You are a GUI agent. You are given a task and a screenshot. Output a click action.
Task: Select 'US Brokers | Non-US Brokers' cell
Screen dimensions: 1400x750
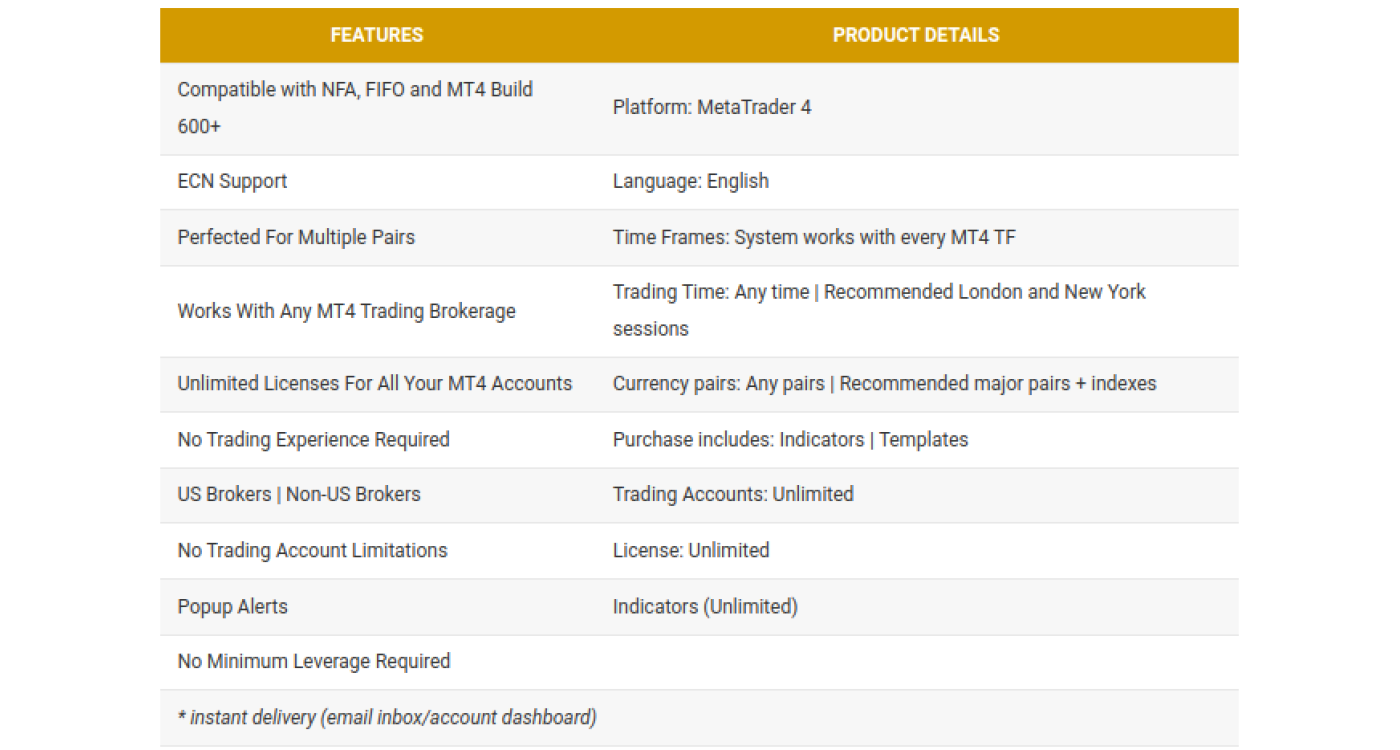[x=299, y=494]
